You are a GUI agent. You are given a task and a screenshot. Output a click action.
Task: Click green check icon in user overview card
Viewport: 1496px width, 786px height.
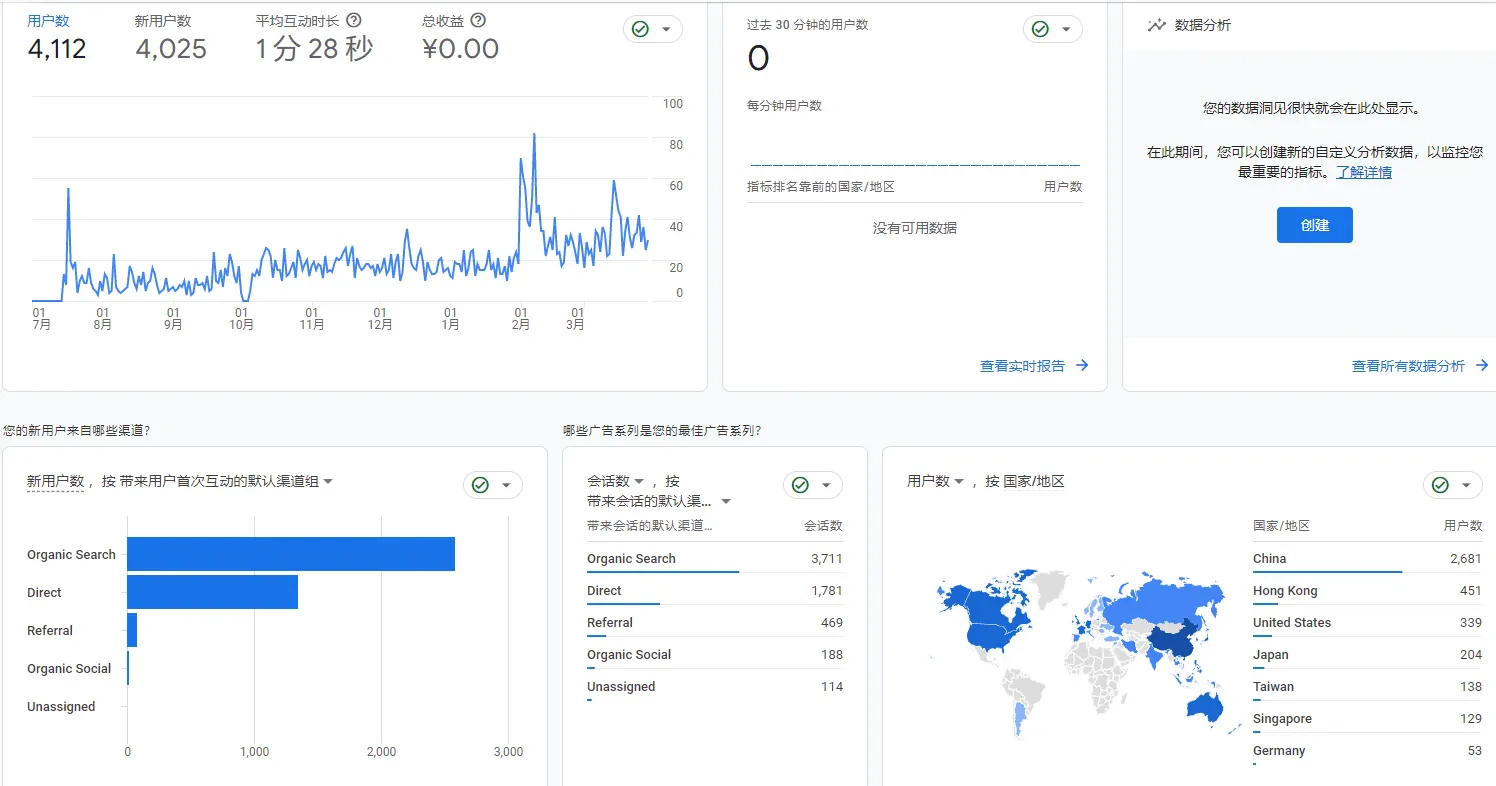[640, 30]
